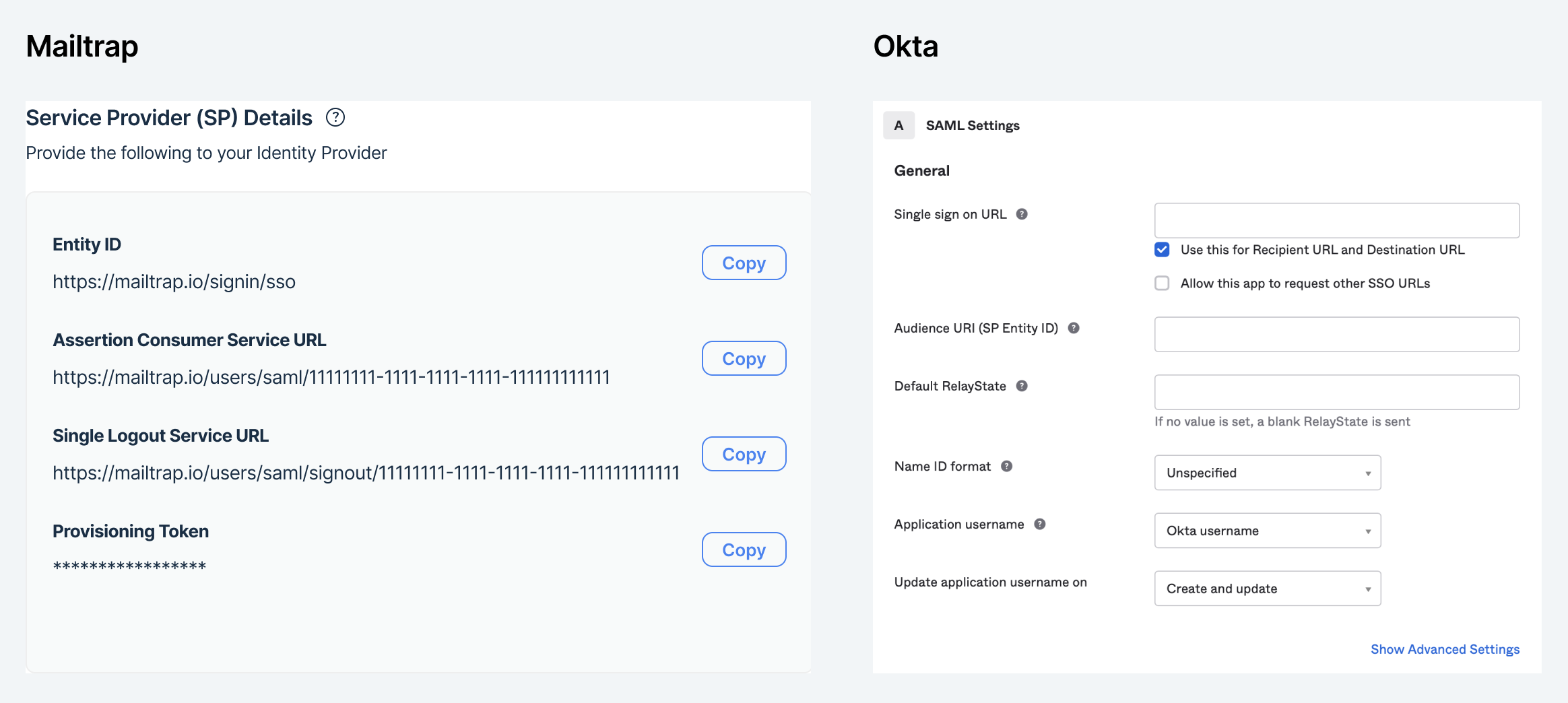This screenshot has height=703, width=1568.
Task: Click the 'A' SAML Settings section badge
Action: tap(899, 125)
